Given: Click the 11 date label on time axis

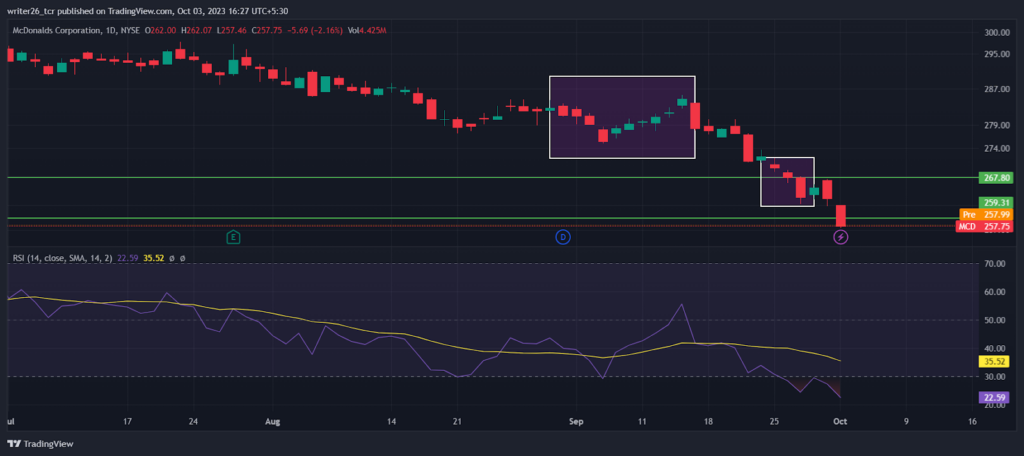Looking at the screenshot, I should (x=643, y=421).
